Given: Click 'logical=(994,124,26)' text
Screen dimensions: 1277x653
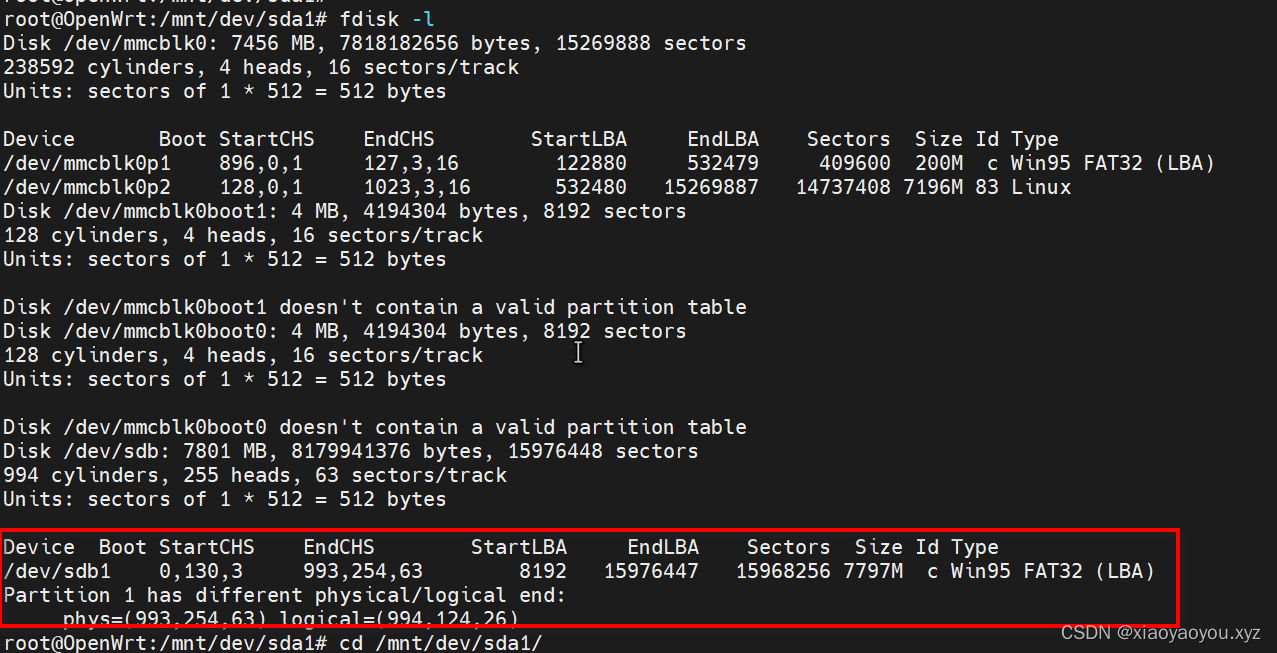Looking at the screenshot, I should coord(399,618).
